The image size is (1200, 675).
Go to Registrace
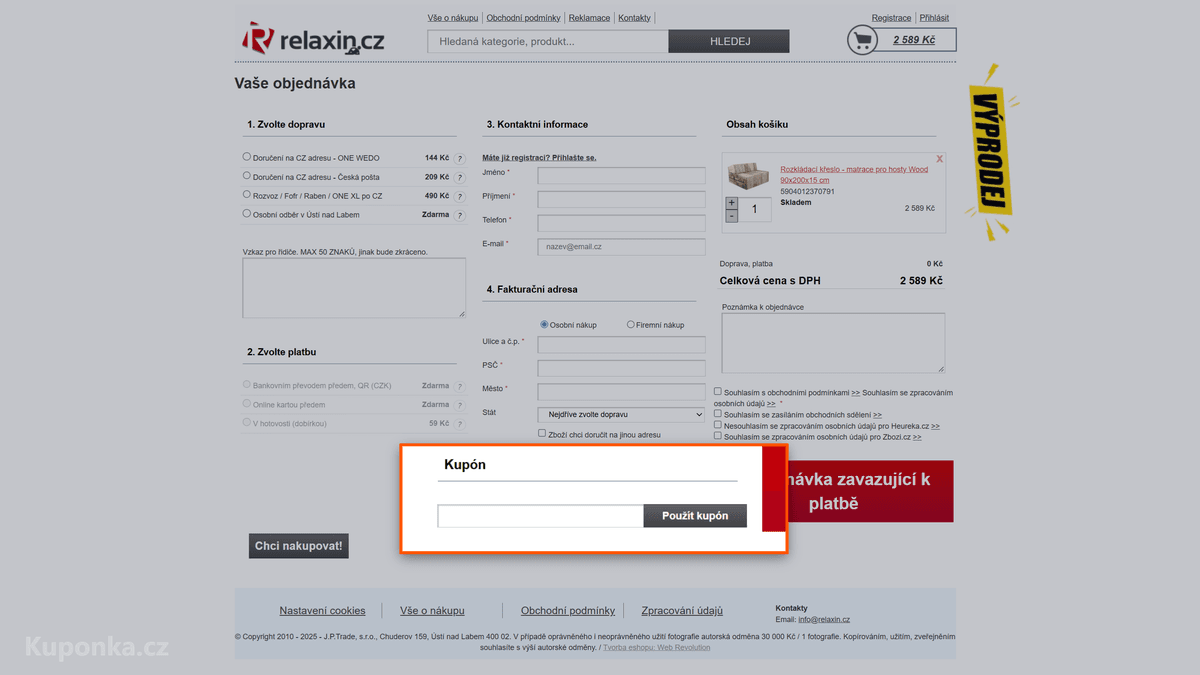(x=891, y=18)
